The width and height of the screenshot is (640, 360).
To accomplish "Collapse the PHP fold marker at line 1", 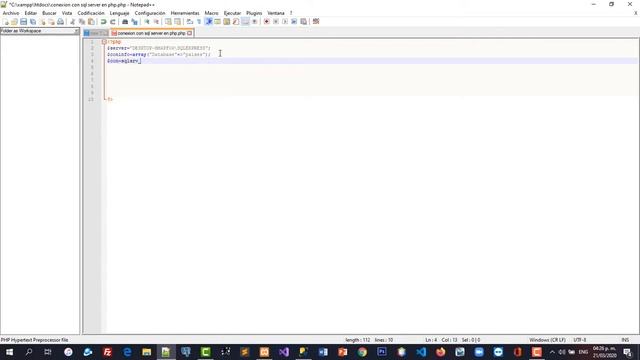I will (x=104, y=42).
